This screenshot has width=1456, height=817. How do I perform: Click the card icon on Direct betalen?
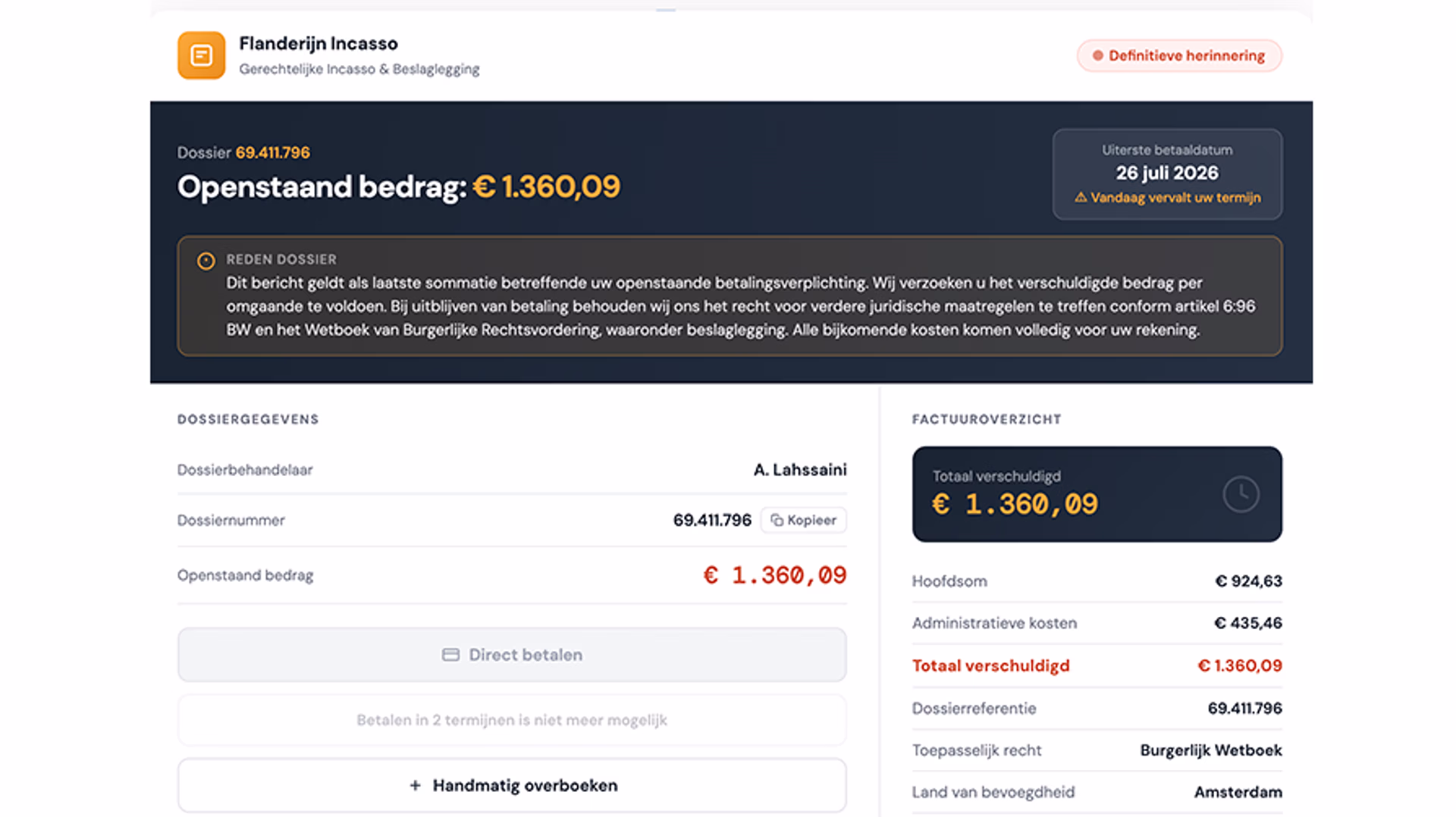click(450, 655)
